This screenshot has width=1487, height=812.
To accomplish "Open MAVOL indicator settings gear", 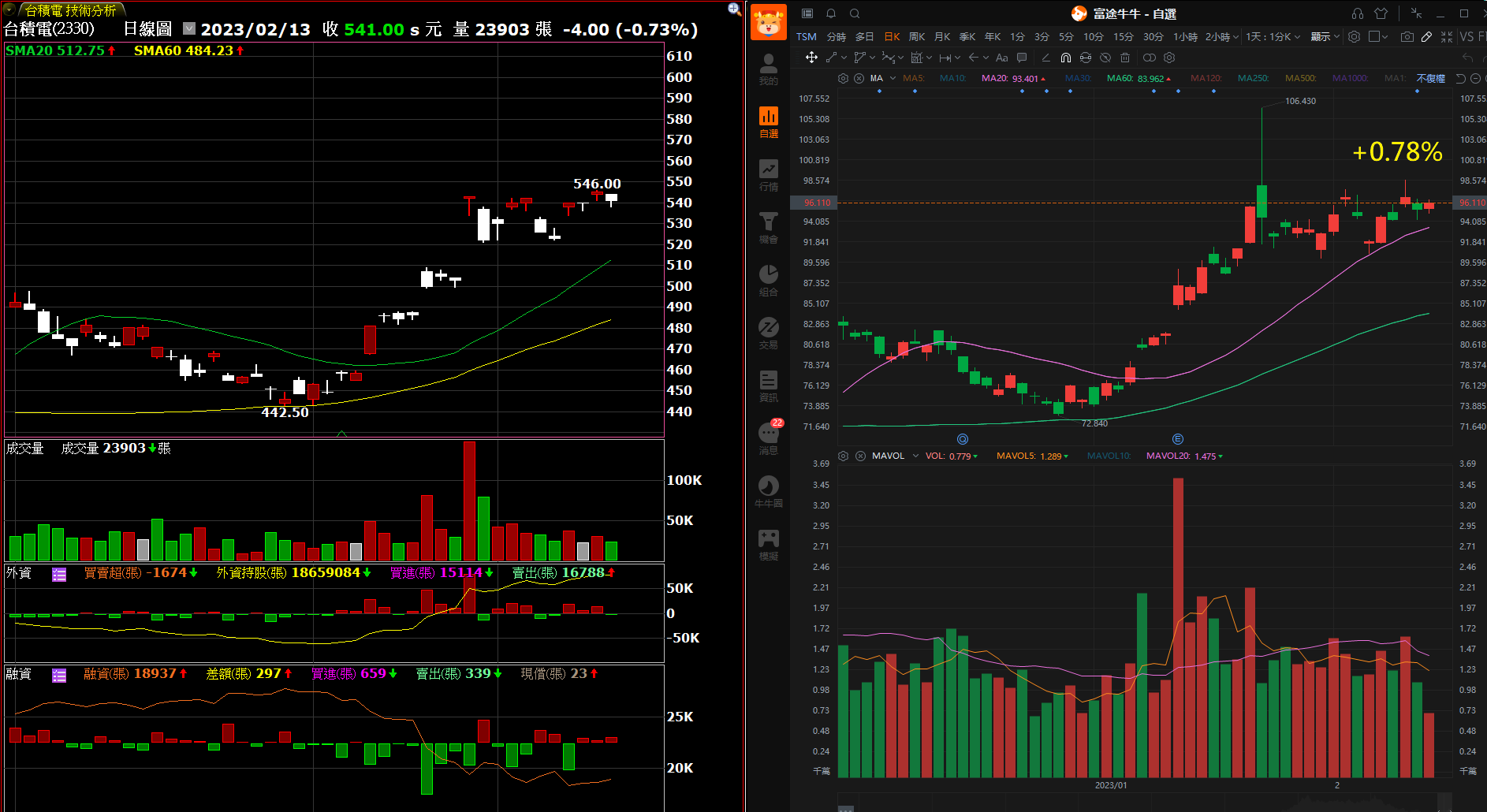I will coord(843,456).
